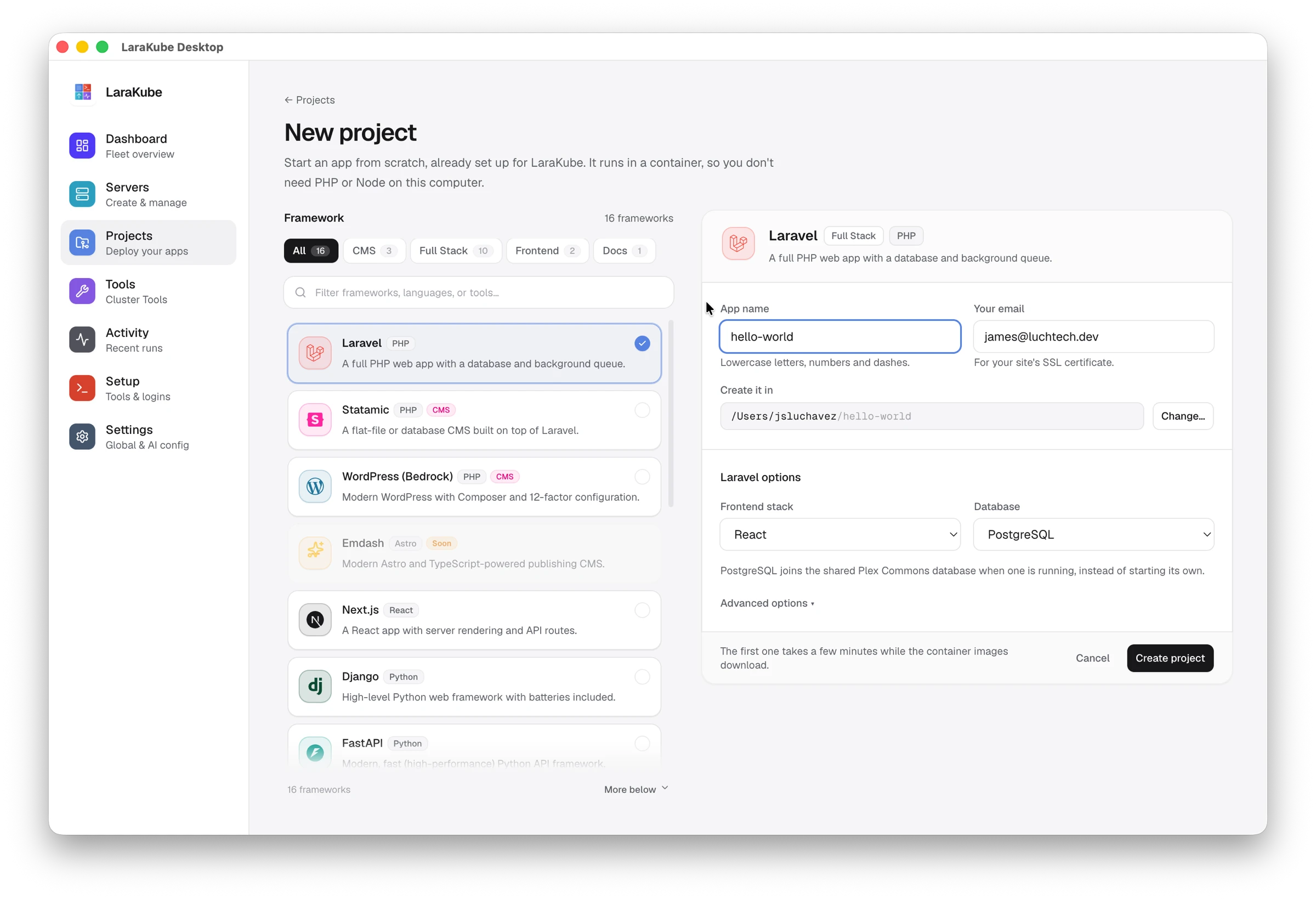1316x899 pixels.
Task: Click the Create it in path field
Action: (x=932, y=416)
